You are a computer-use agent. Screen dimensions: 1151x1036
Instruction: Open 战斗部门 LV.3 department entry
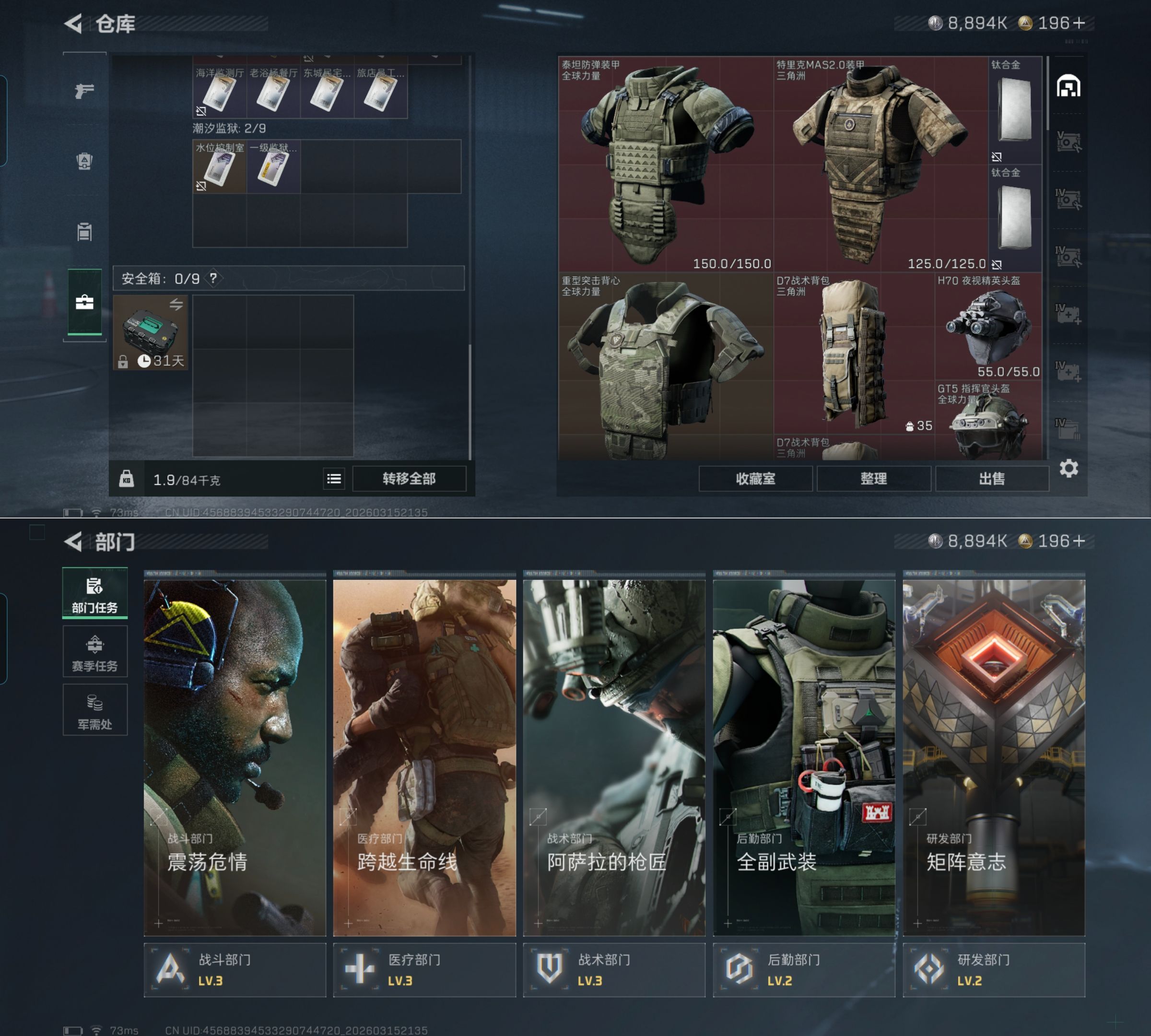235,969
